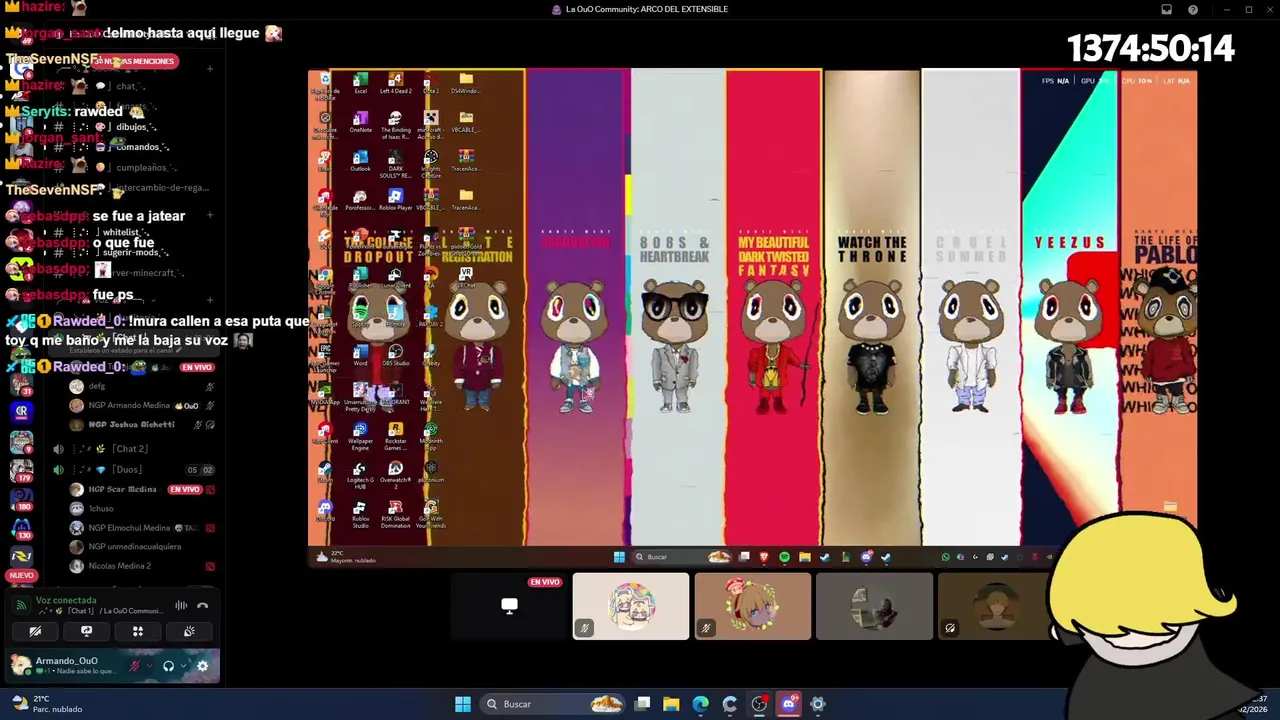Open Discord user settings gear
The width and height of the screenshot is (1280, 720).
click(202, 666)
